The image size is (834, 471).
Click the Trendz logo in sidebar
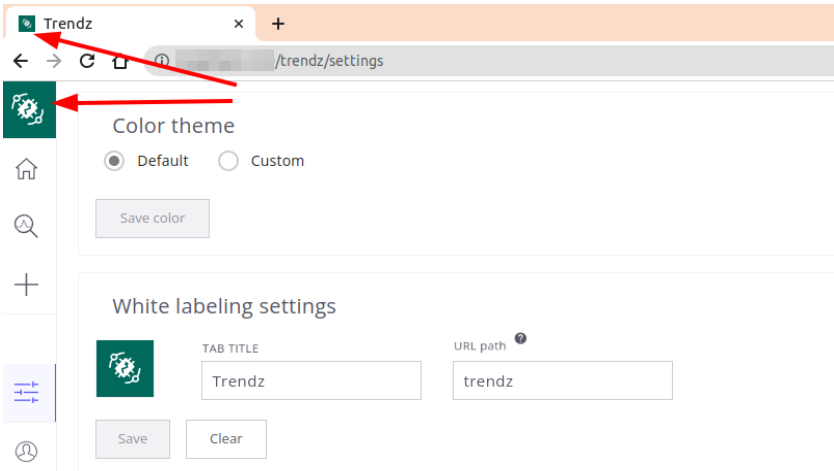[x=29, y=110]
